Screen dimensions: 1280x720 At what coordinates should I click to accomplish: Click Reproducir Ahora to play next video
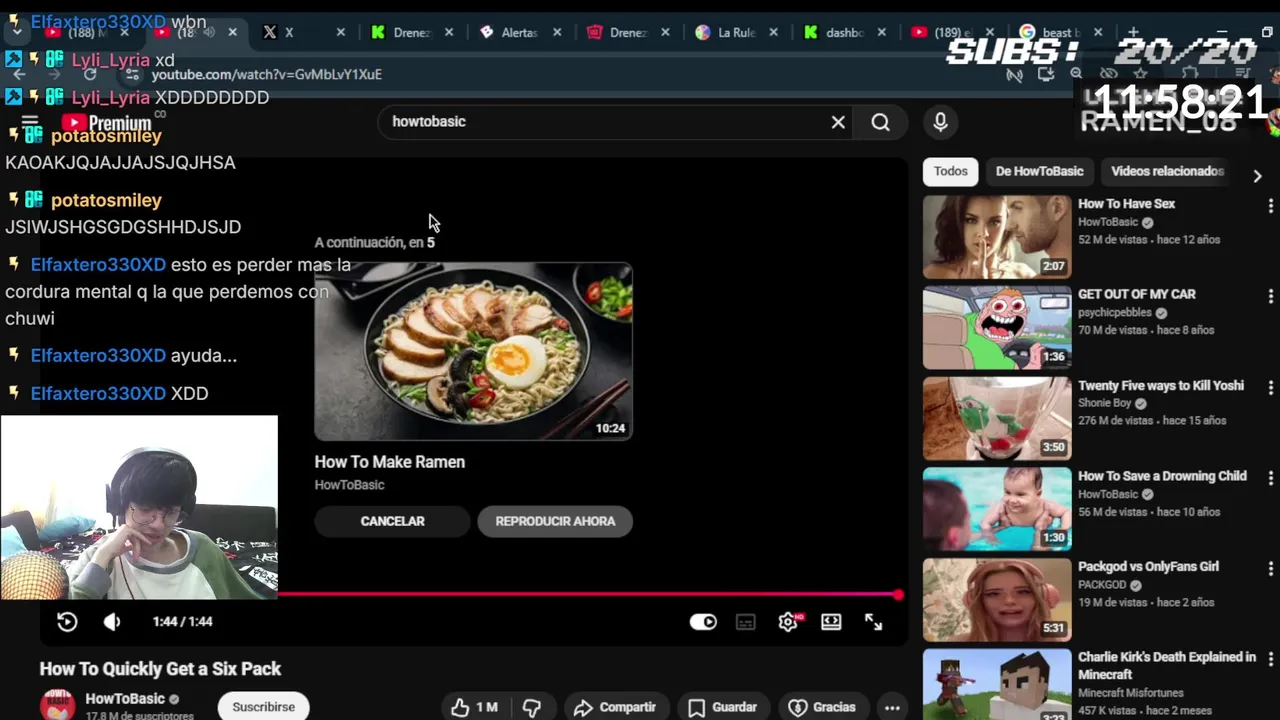tap(555, 521)
